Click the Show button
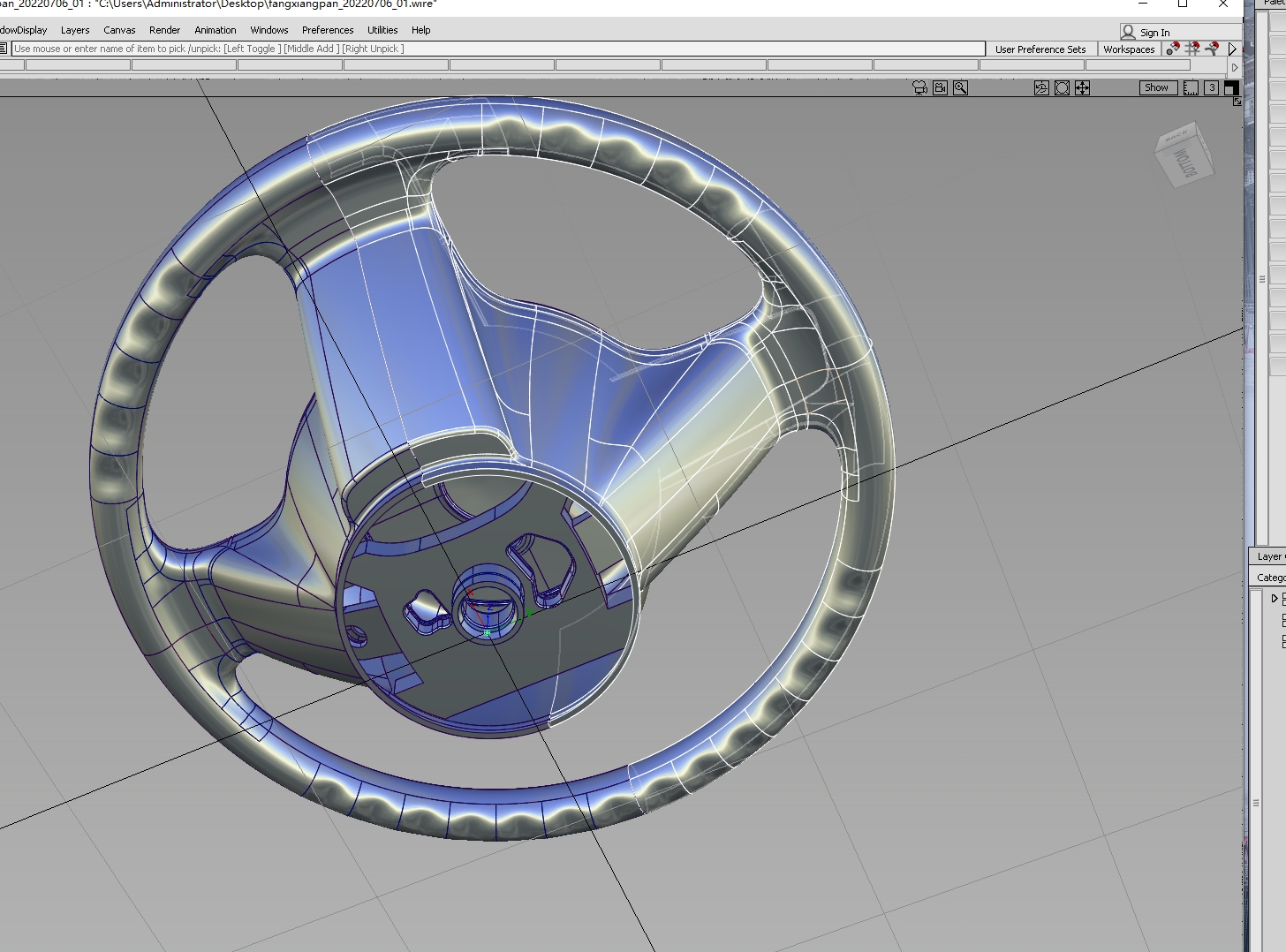 1157,87
